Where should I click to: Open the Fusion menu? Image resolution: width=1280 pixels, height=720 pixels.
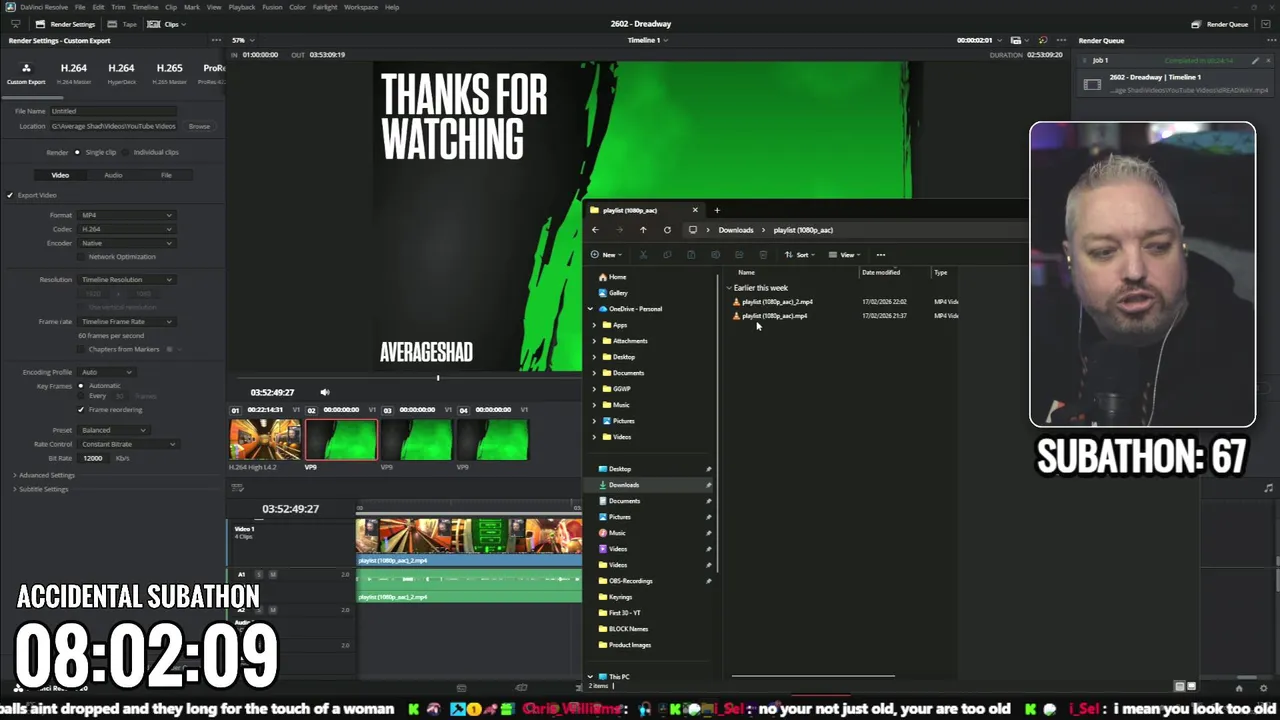pyautogui.click(x=272, y=7)
